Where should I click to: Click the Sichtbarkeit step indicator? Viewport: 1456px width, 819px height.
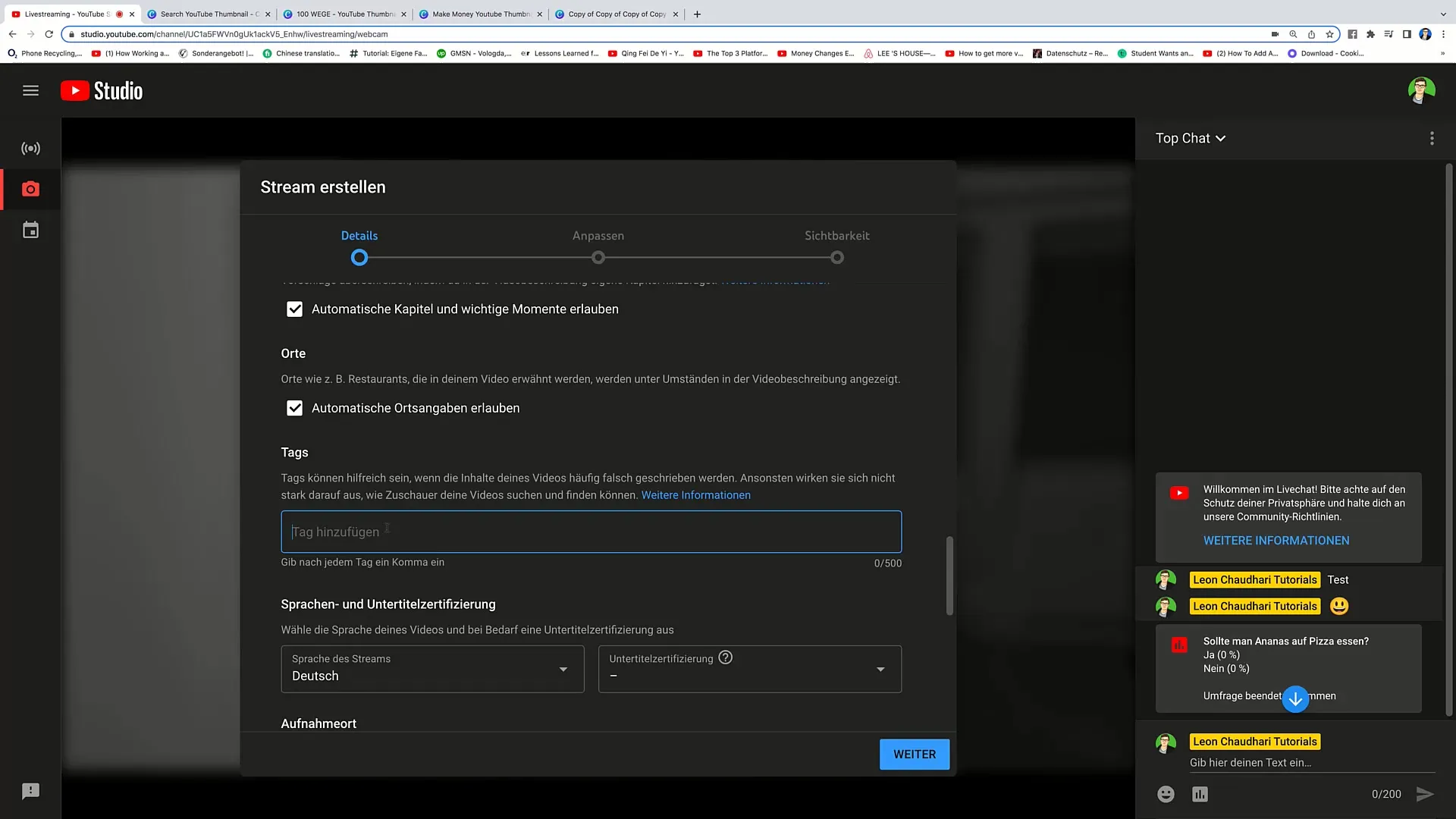point(837,258)
